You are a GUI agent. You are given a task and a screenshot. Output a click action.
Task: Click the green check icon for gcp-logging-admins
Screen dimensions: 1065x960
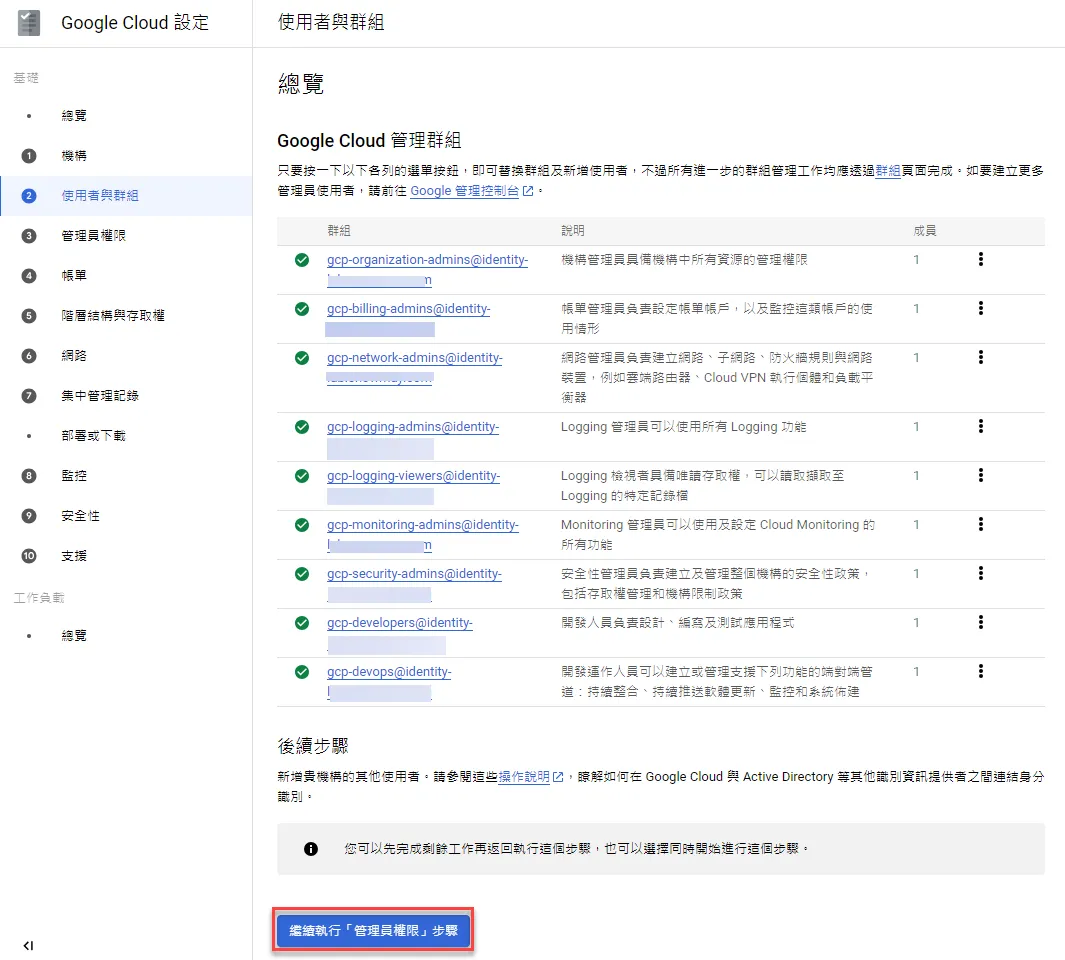click(x=302, y=427)
